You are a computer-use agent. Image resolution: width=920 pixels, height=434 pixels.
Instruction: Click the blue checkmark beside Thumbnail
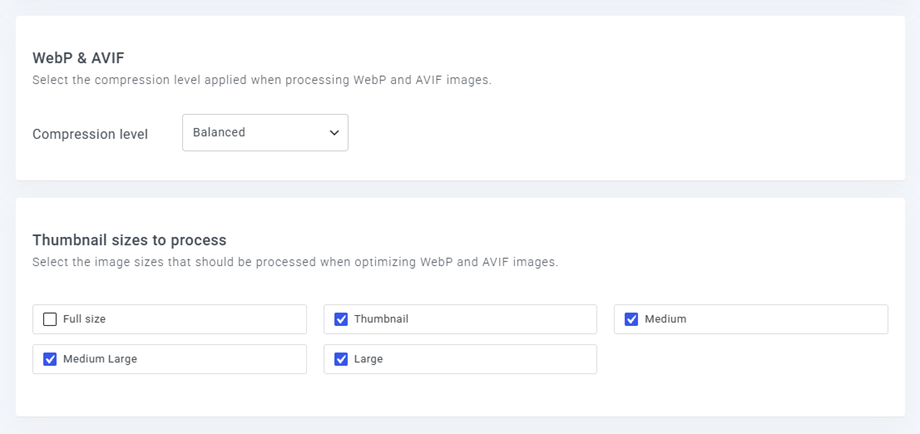341,319
